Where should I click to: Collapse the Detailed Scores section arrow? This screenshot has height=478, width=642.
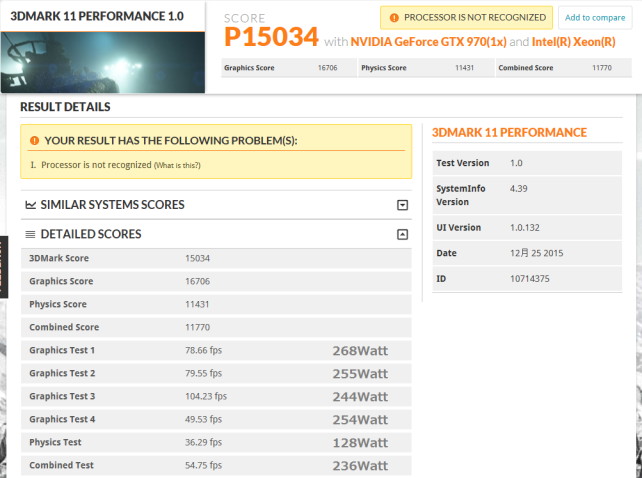coord(402,234)
